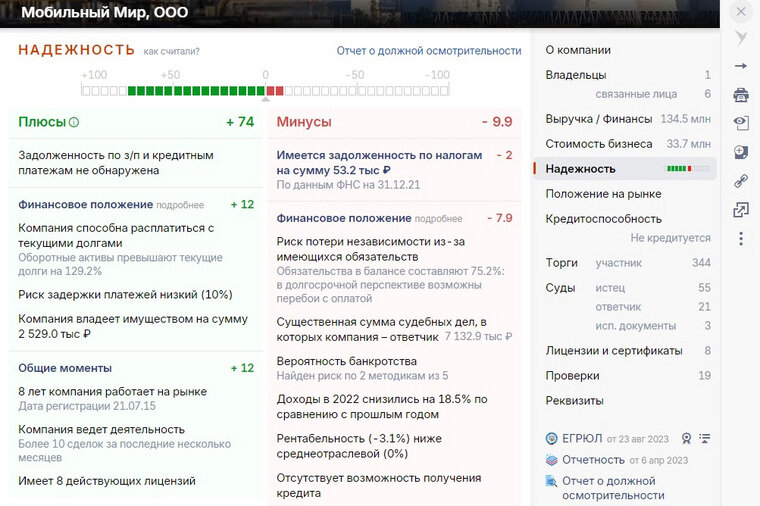Click 'Имеет 8 действующих лицензий' row
Image resolution: width=760 pixels, height=506 pixels.
coord(107,481)
